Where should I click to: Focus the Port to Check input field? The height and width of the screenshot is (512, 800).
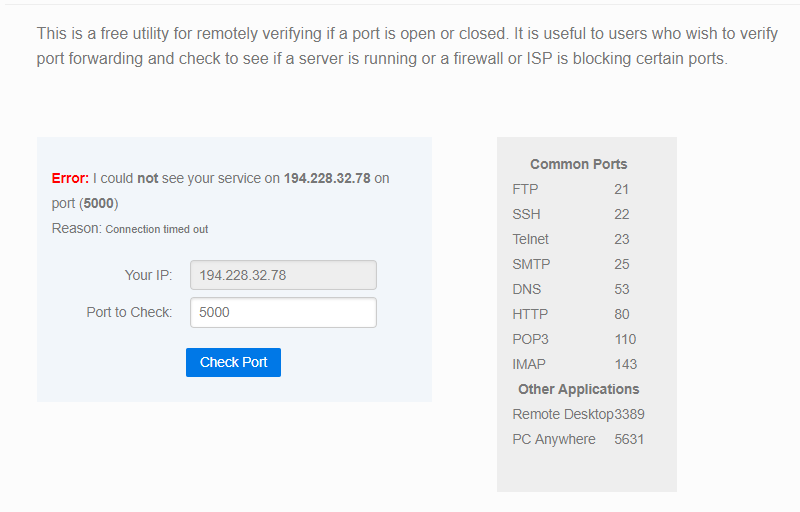(283, 312)
